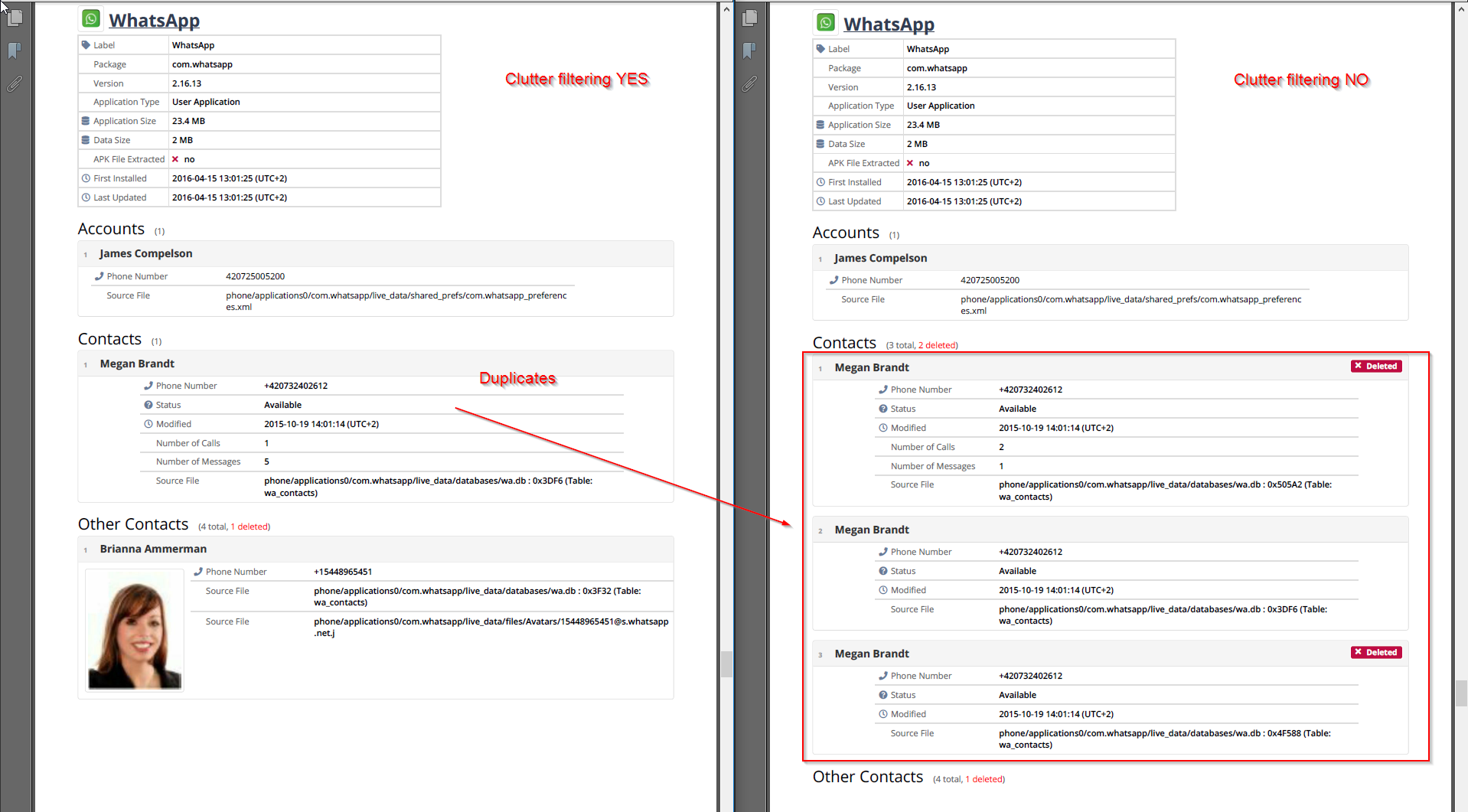Open Page Thumbnails panel in left document
Screen dimensions: 1468x812
[x=15, y=17]
